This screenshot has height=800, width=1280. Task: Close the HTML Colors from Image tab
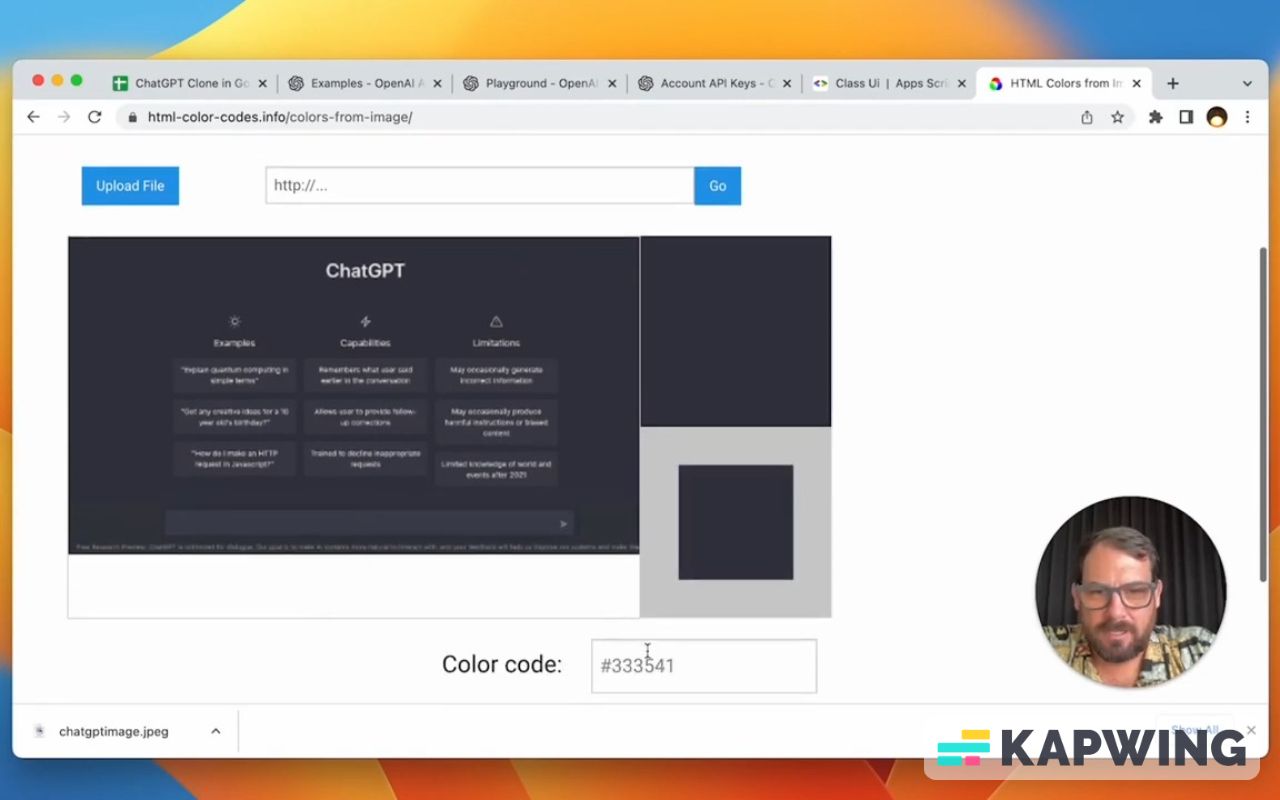[1137, 84]
